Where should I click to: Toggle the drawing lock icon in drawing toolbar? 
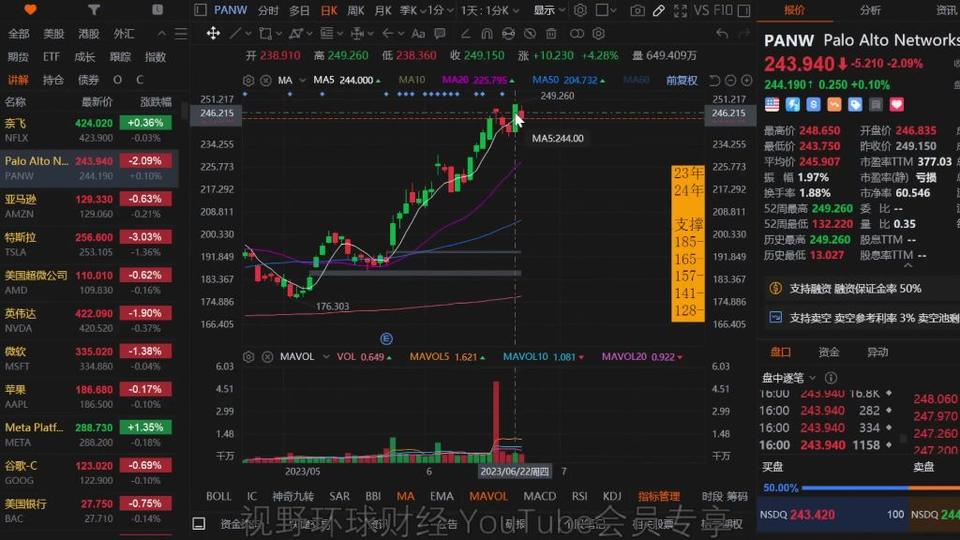[x=508, y=33]
